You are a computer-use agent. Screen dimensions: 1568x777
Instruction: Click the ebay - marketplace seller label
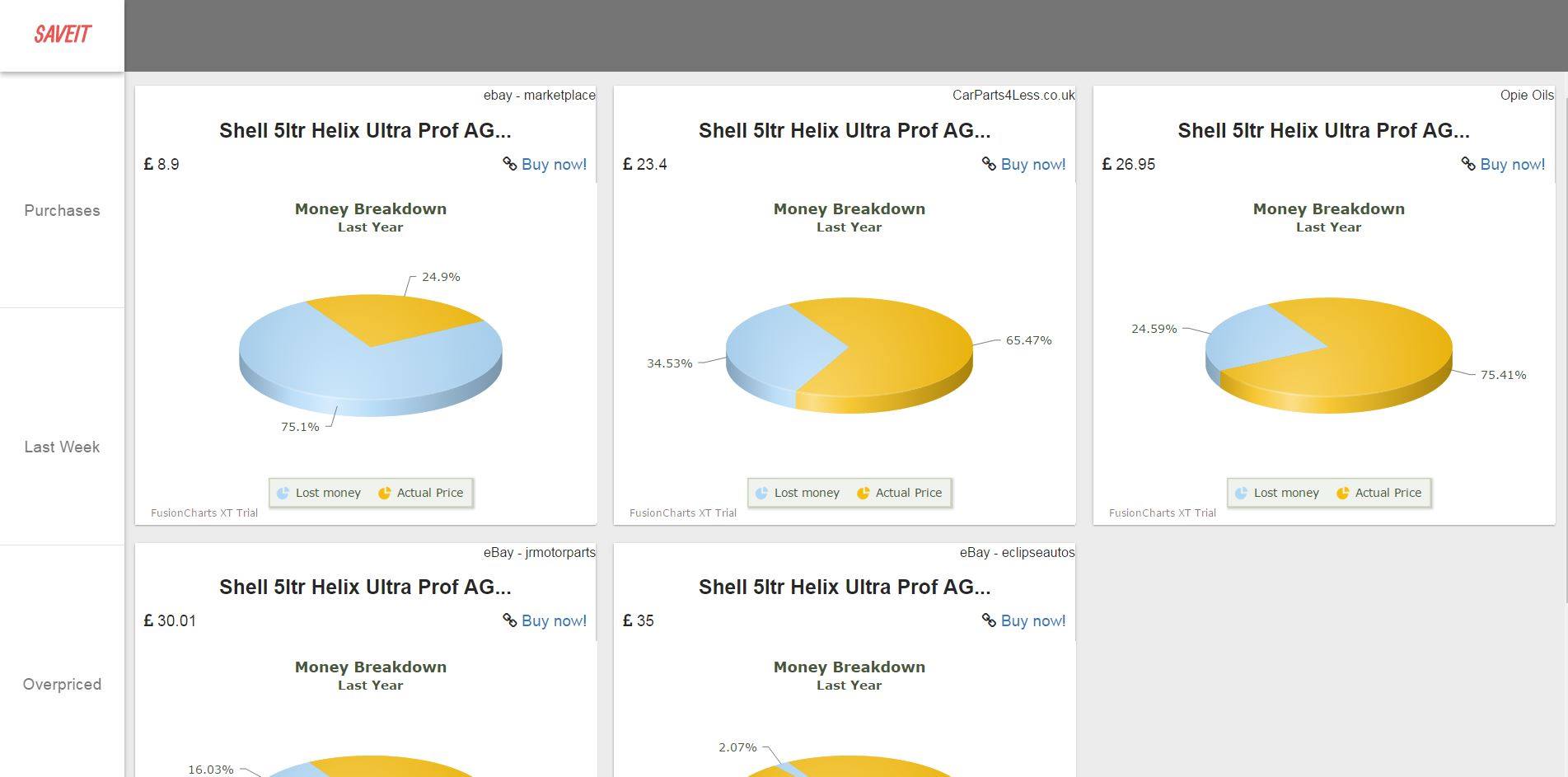(539, 96)
